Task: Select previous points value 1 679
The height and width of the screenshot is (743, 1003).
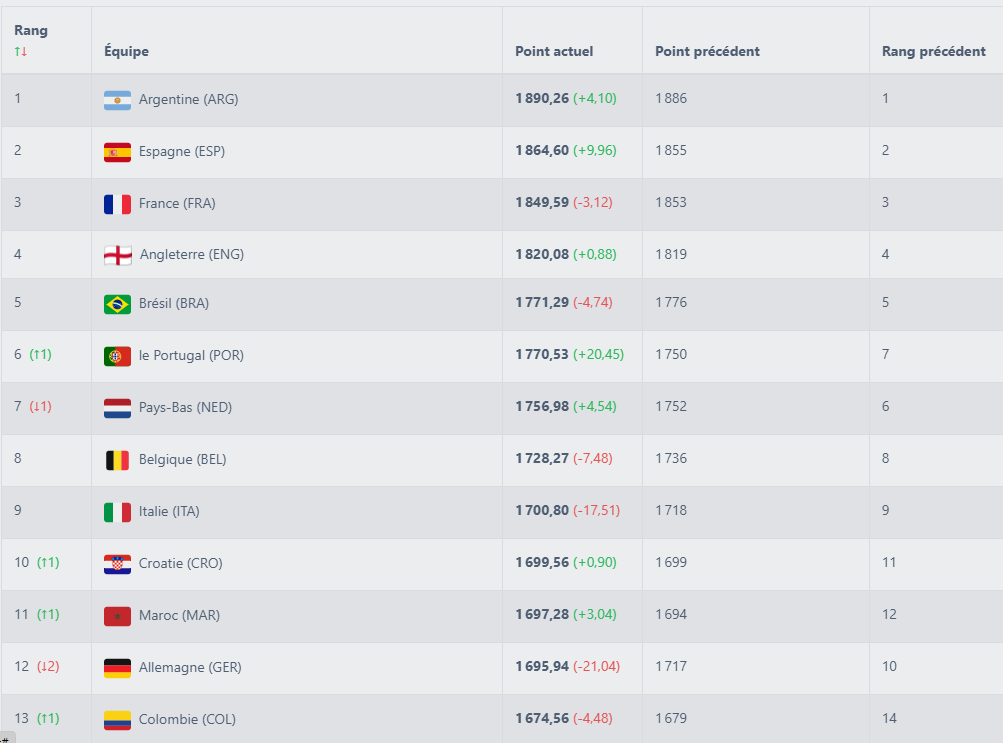Action: 671,718
